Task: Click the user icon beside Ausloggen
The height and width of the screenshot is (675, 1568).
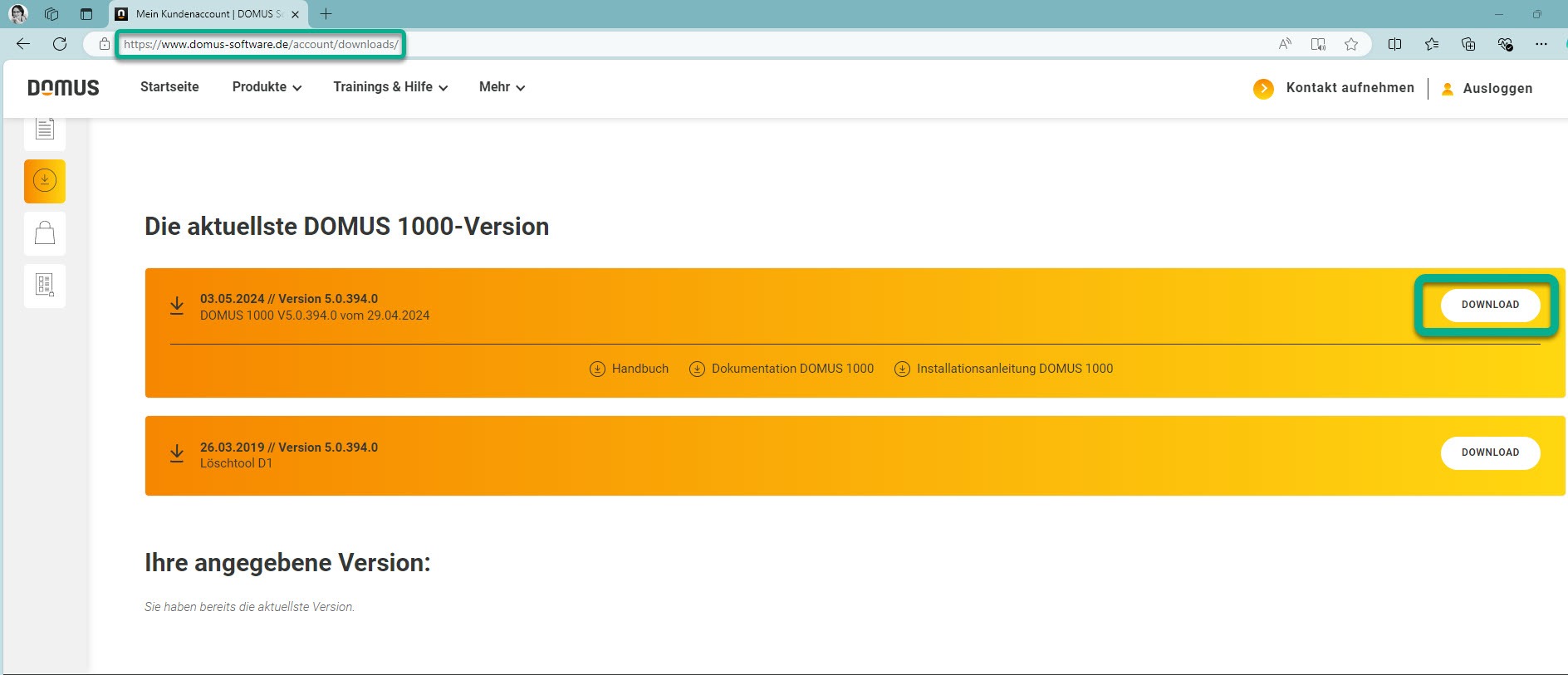Action: point(1448,89)
